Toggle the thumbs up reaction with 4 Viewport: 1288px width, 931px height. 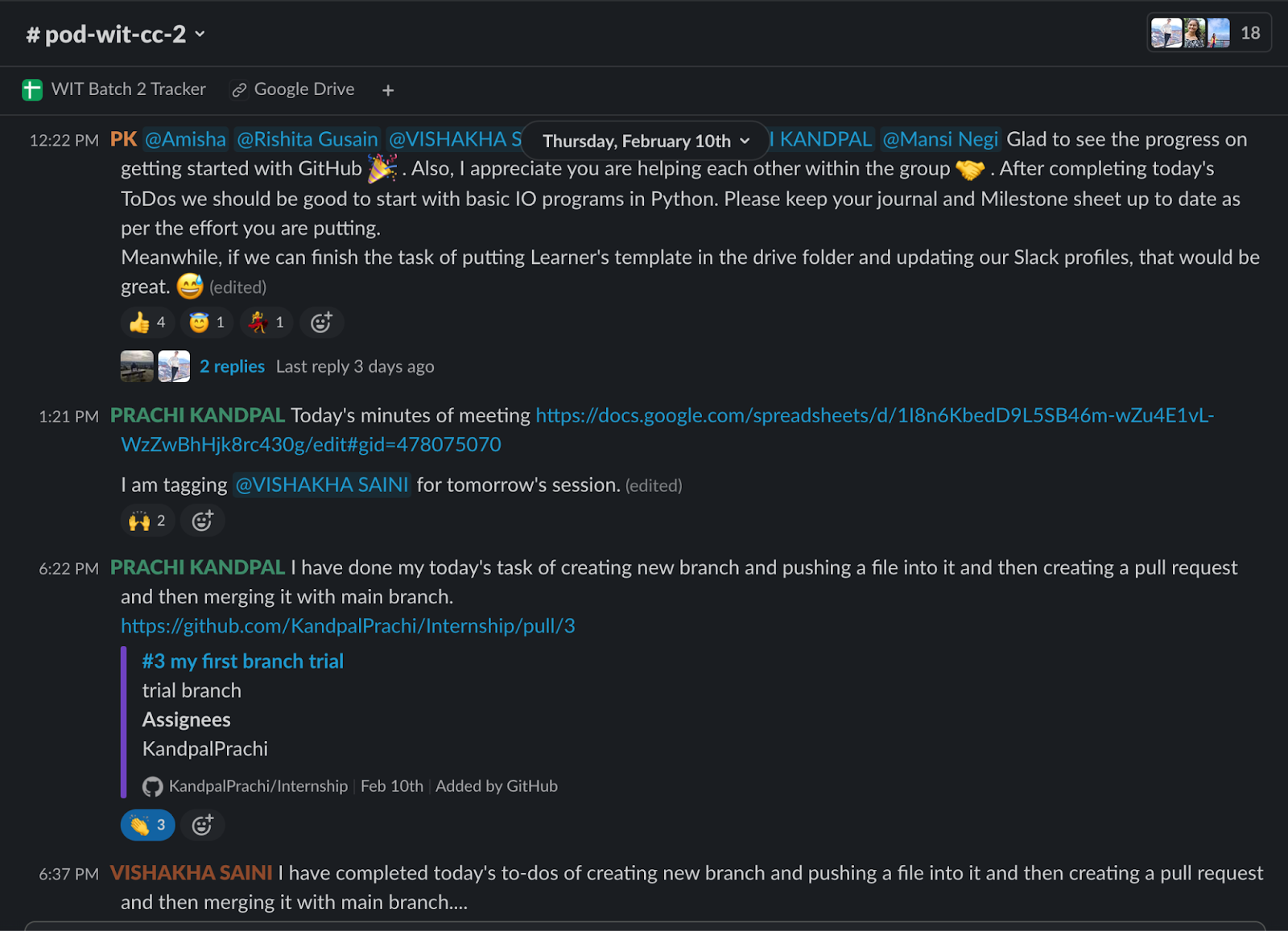coord(148,323)
